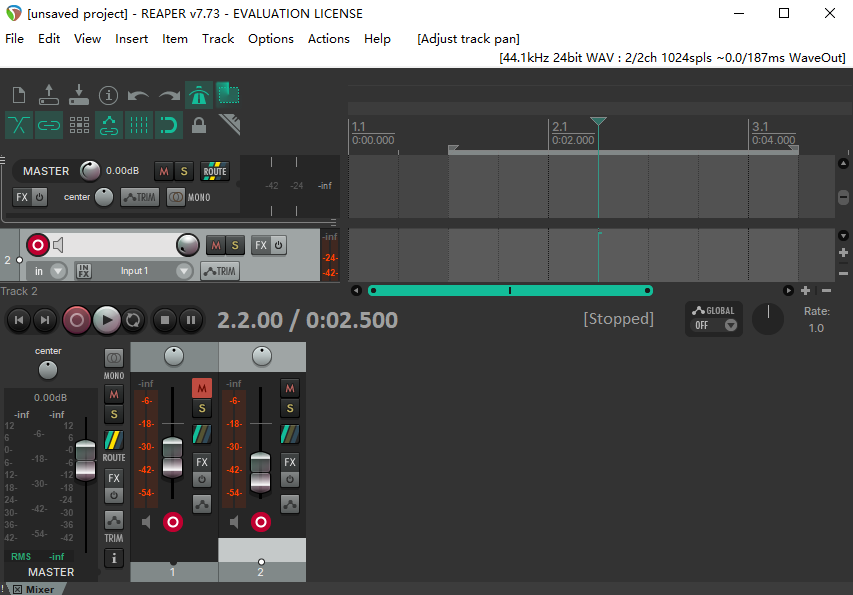
Task: Mute the master track in track panel
Action: click(x=164, y=171)
